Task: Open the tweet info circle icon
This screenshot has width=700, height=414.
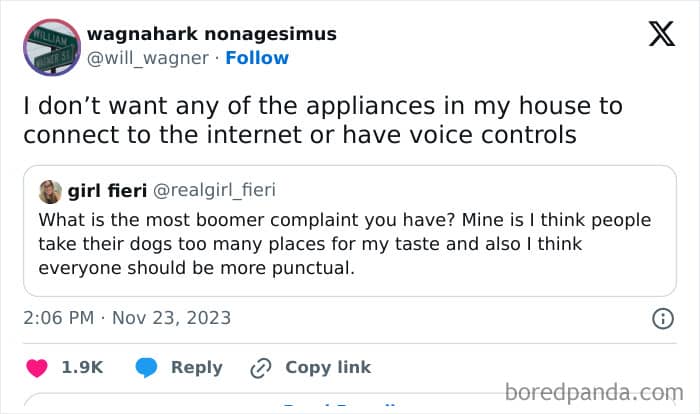Action: pos(662,319)
